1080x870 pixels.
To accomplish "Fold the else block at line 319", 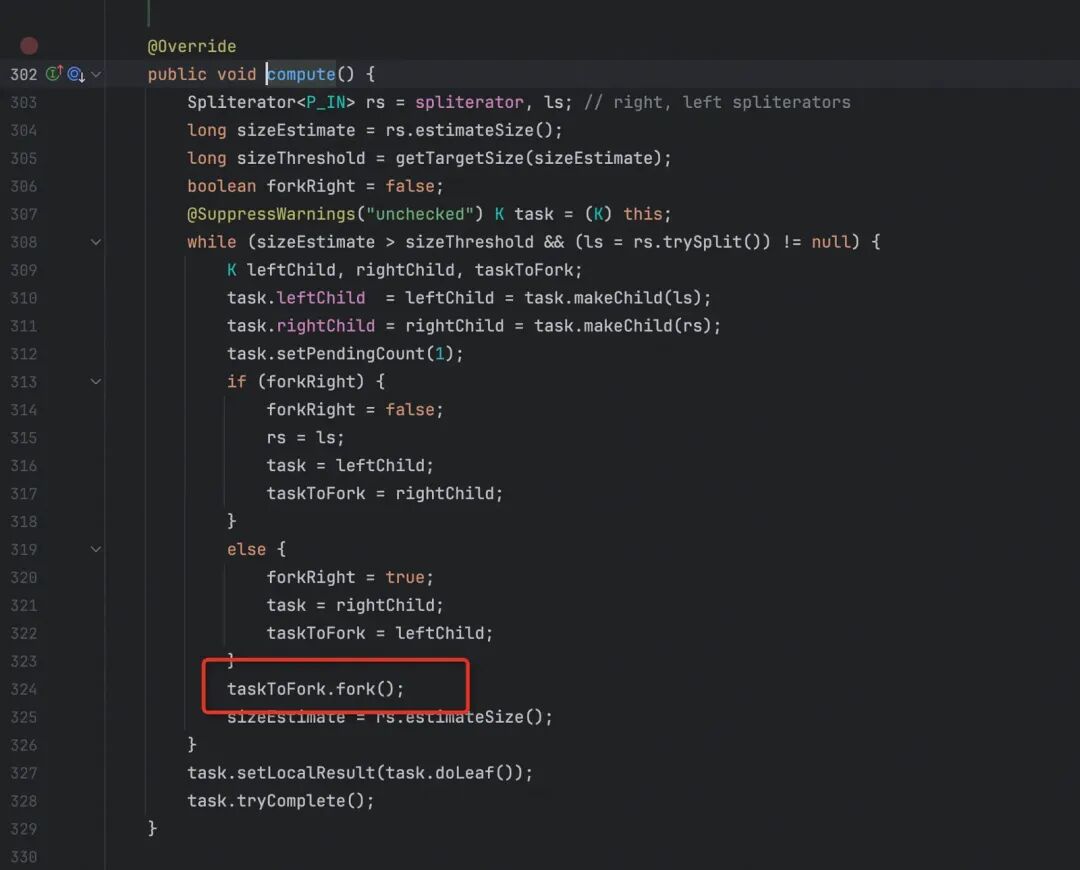I will click(96, 550).
